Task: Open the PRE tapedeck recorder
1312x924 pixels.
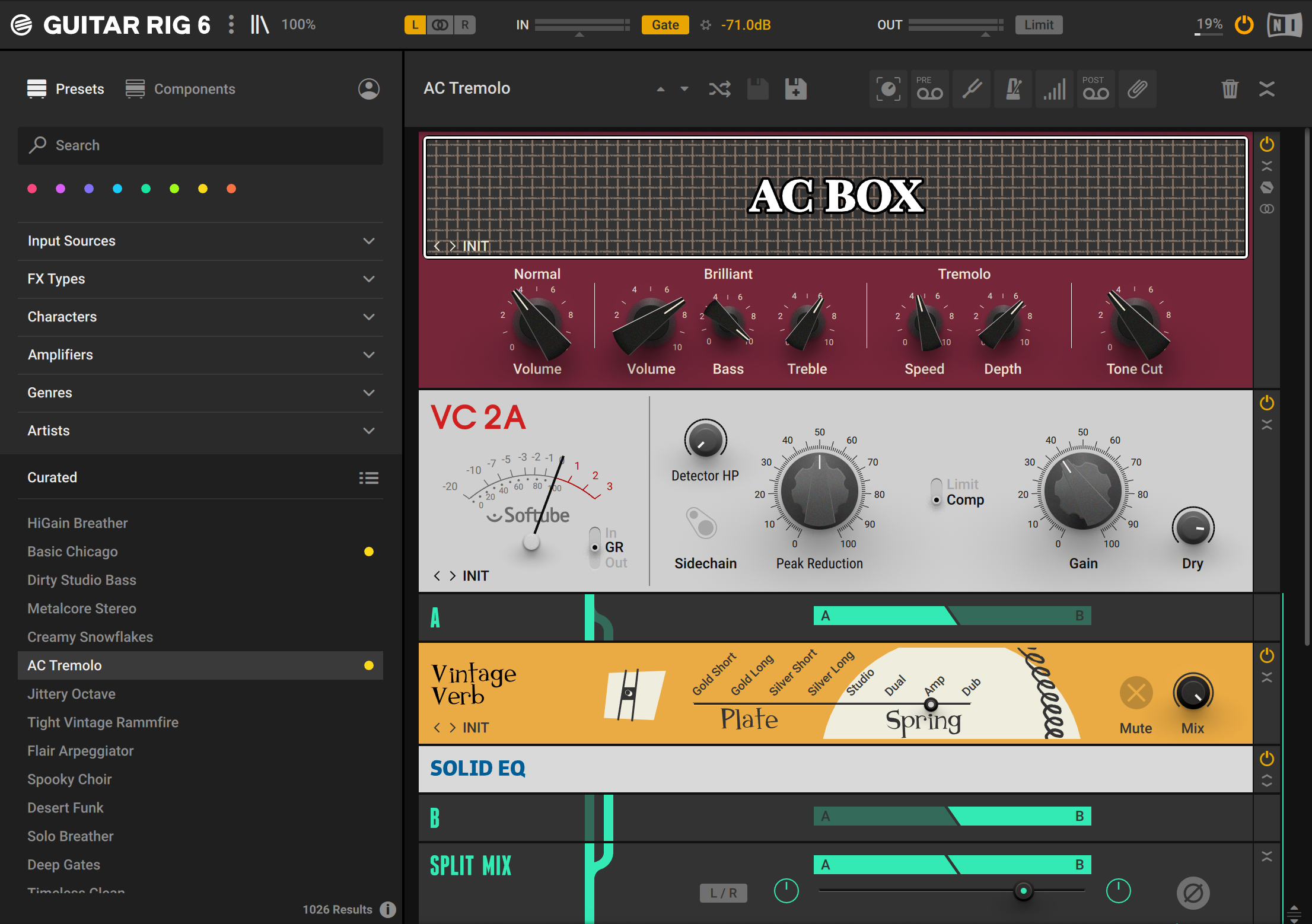Action: pyautogui.click(x=929, y=89)
